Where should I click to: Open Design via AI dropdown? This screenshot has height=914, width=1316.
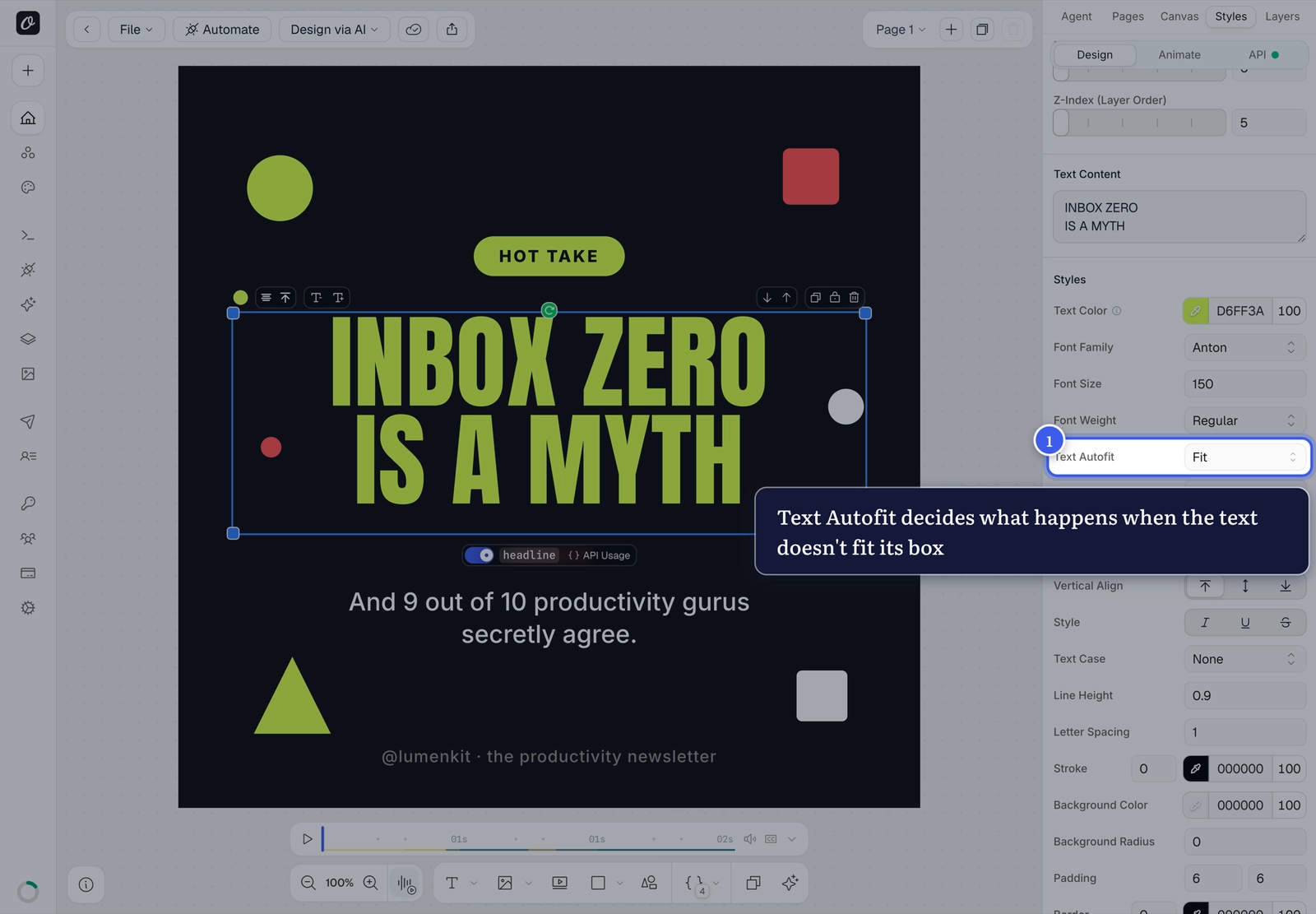point(334,30)
